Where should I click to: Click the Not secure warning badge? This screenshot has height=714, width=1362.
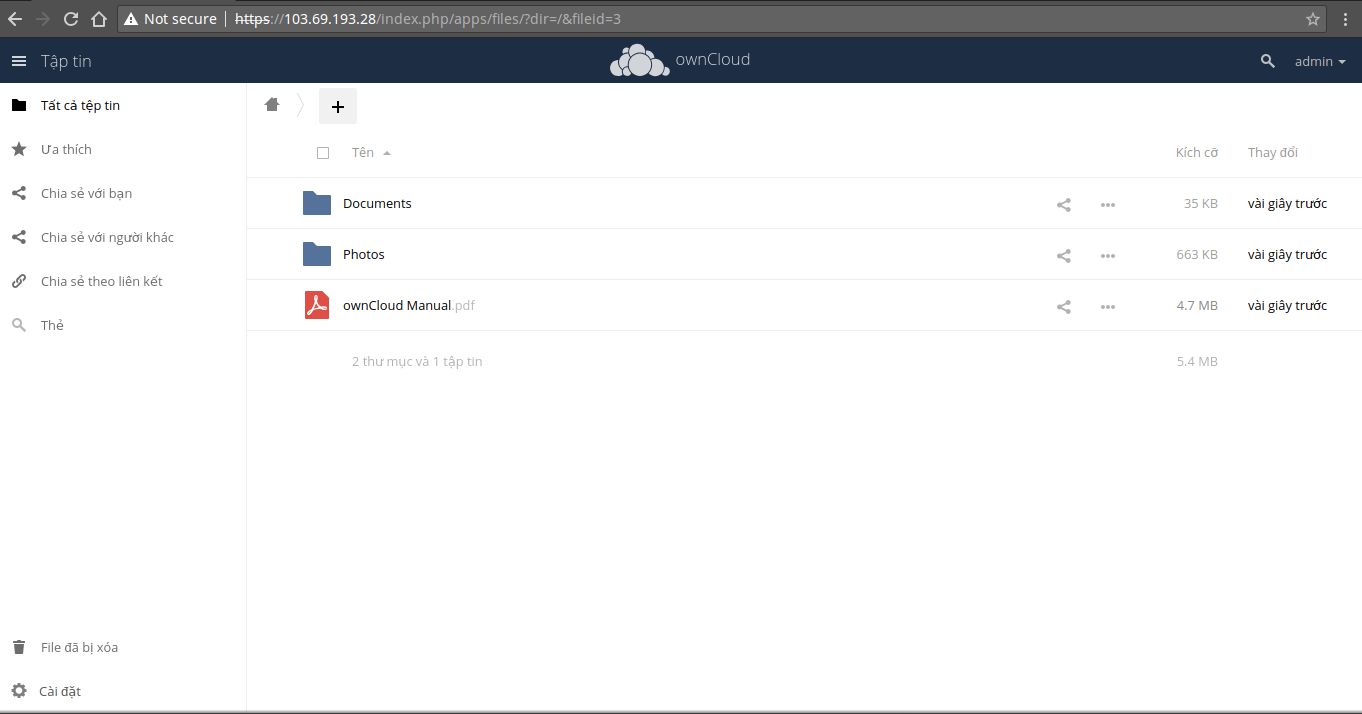click(x=170, y=18)
